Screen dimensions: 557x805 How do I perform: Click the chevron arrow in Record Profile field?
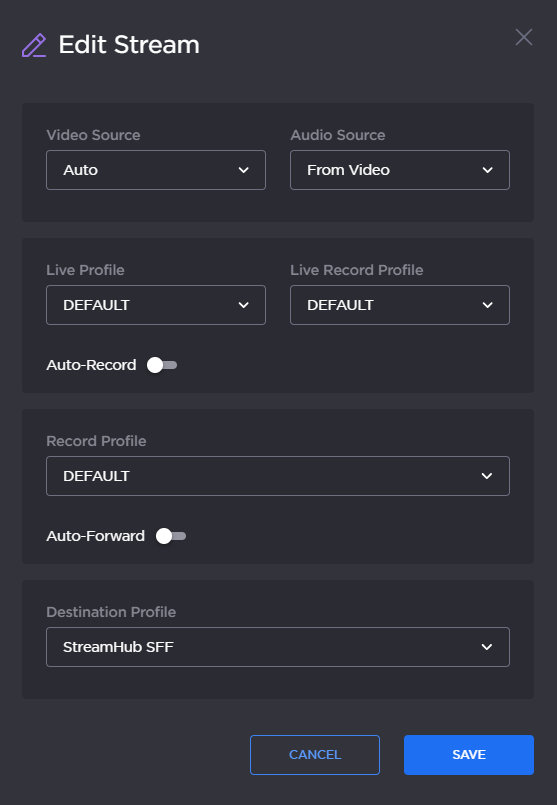click(487, 476)
